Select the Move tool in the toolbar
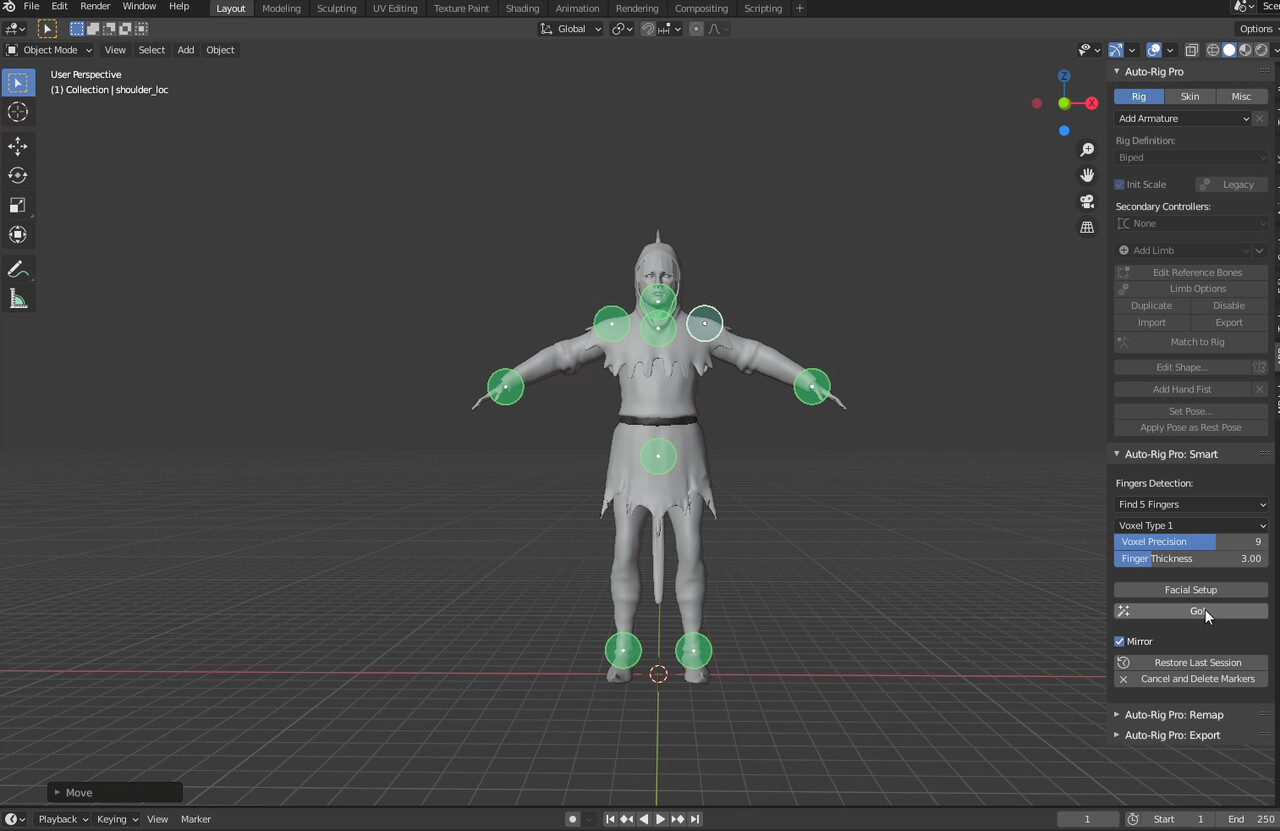This screenshot has width=1280, height=831. tap(18, 146)
